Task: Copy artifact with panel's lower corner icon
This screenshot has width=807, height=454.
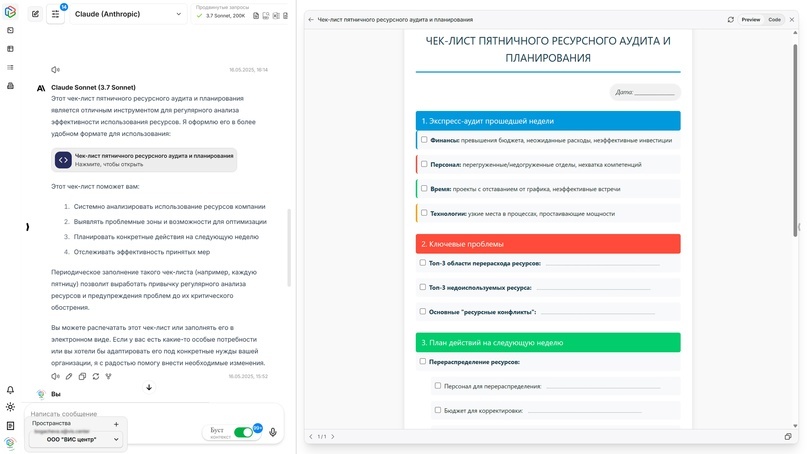Action: coord(787,436)
